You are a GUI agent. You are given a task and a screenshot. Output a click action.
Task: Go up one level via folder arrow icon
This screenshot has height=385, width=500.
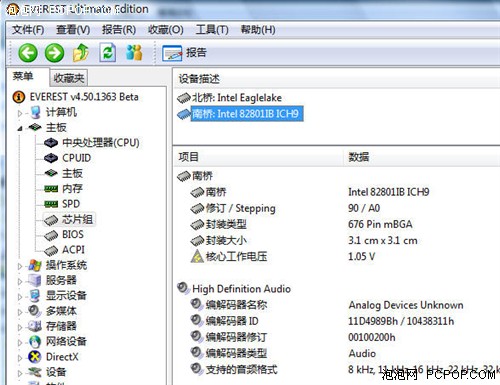pyautogui.click(x=81, y=53)
